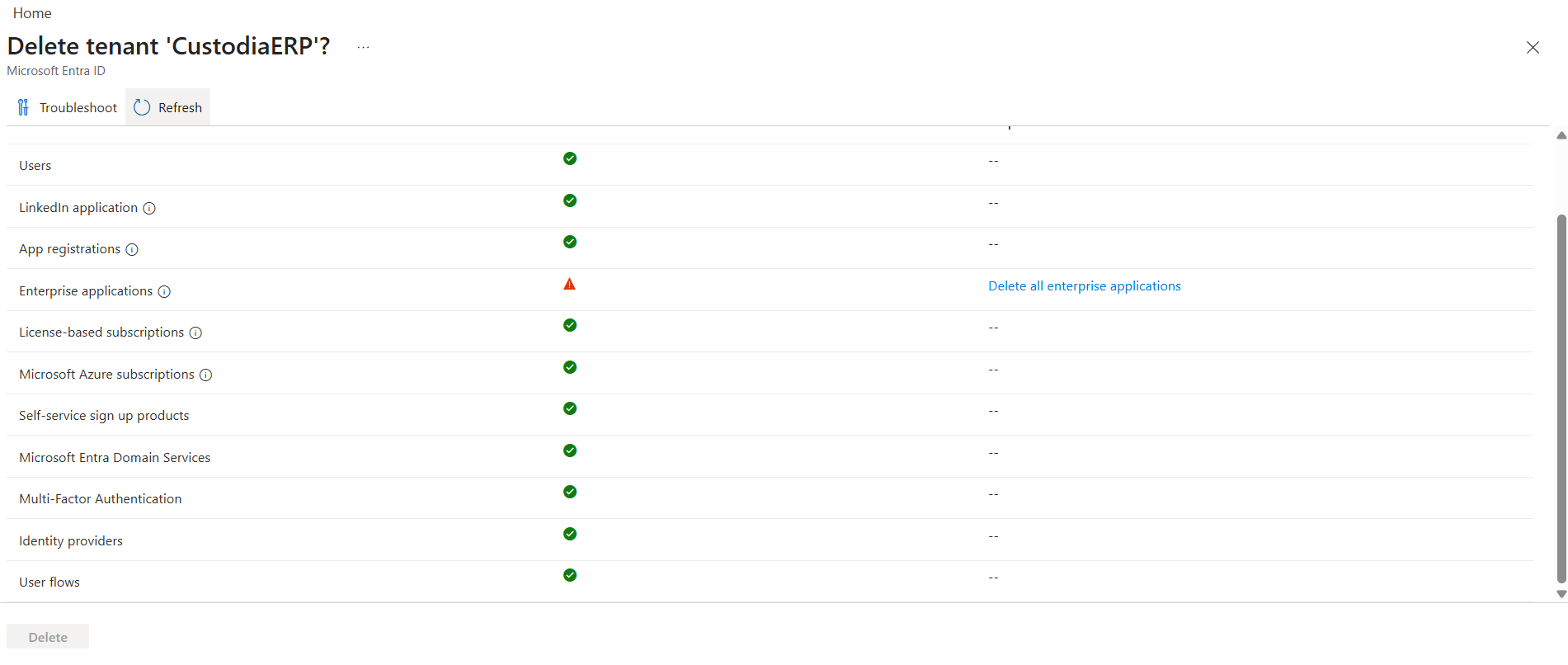Click green check for Microsoft Entra Domain Services
1568x665 pixels.
(570, 450)
